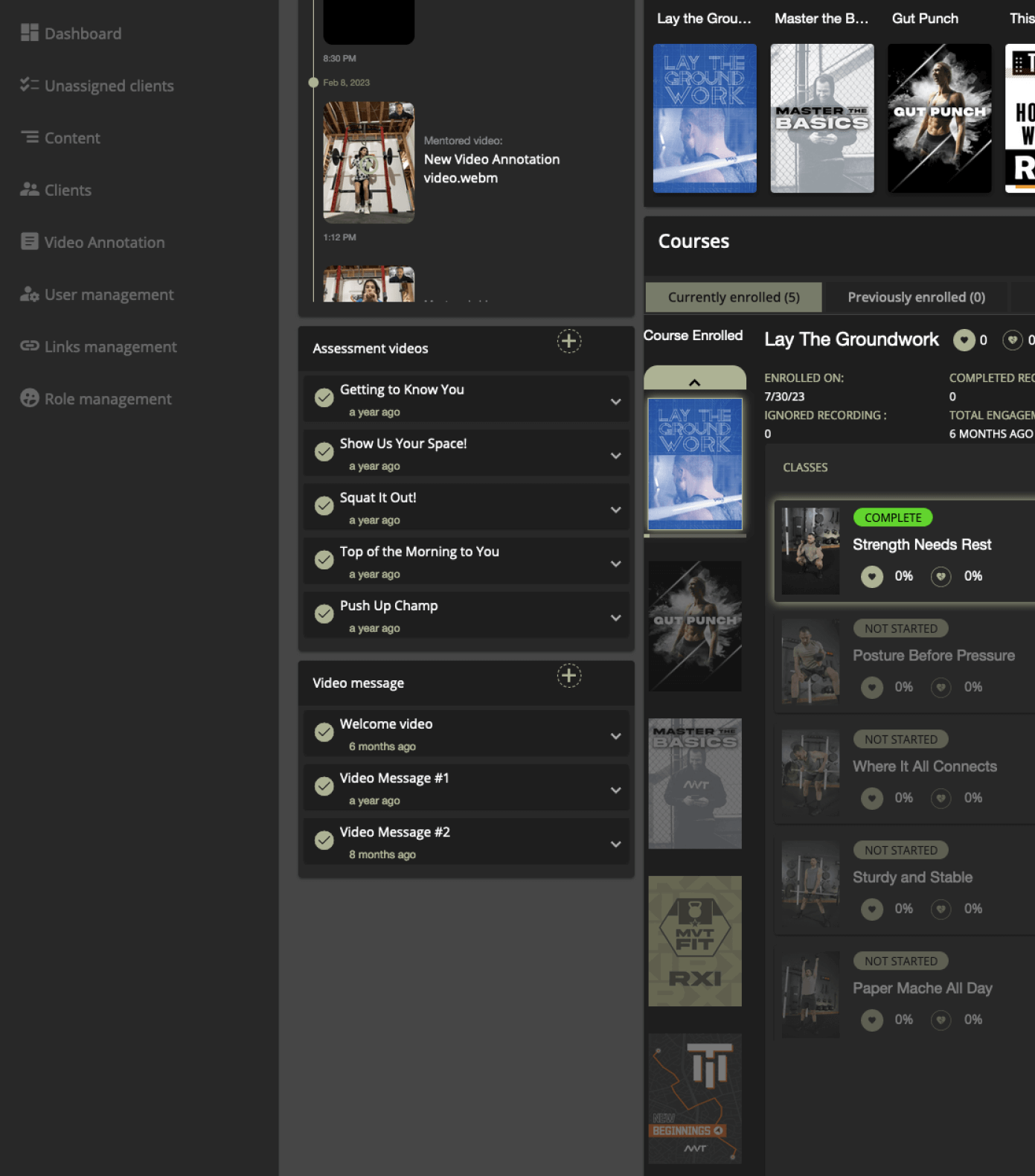Open Lay the Groundwork top course cover
This screenshot has width=1035, height=1176.
705,118
